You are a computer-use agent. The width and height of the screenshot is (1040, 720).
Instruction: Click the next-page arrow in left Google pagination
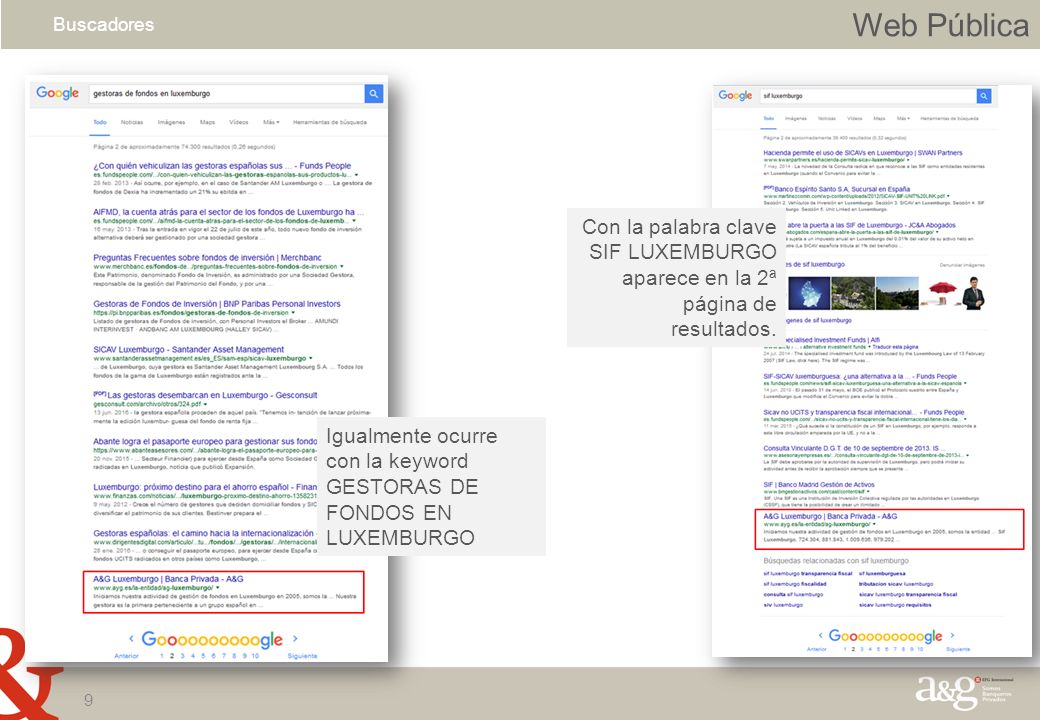click(295, 638)
